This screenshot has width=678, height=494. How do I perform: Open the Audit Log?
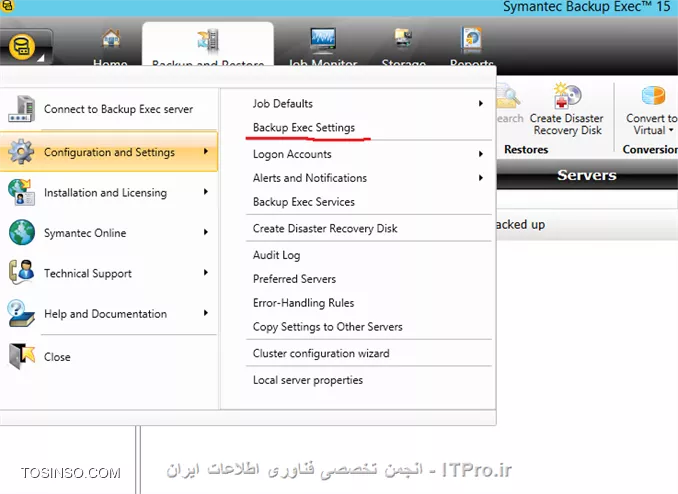tap(276, 255)
